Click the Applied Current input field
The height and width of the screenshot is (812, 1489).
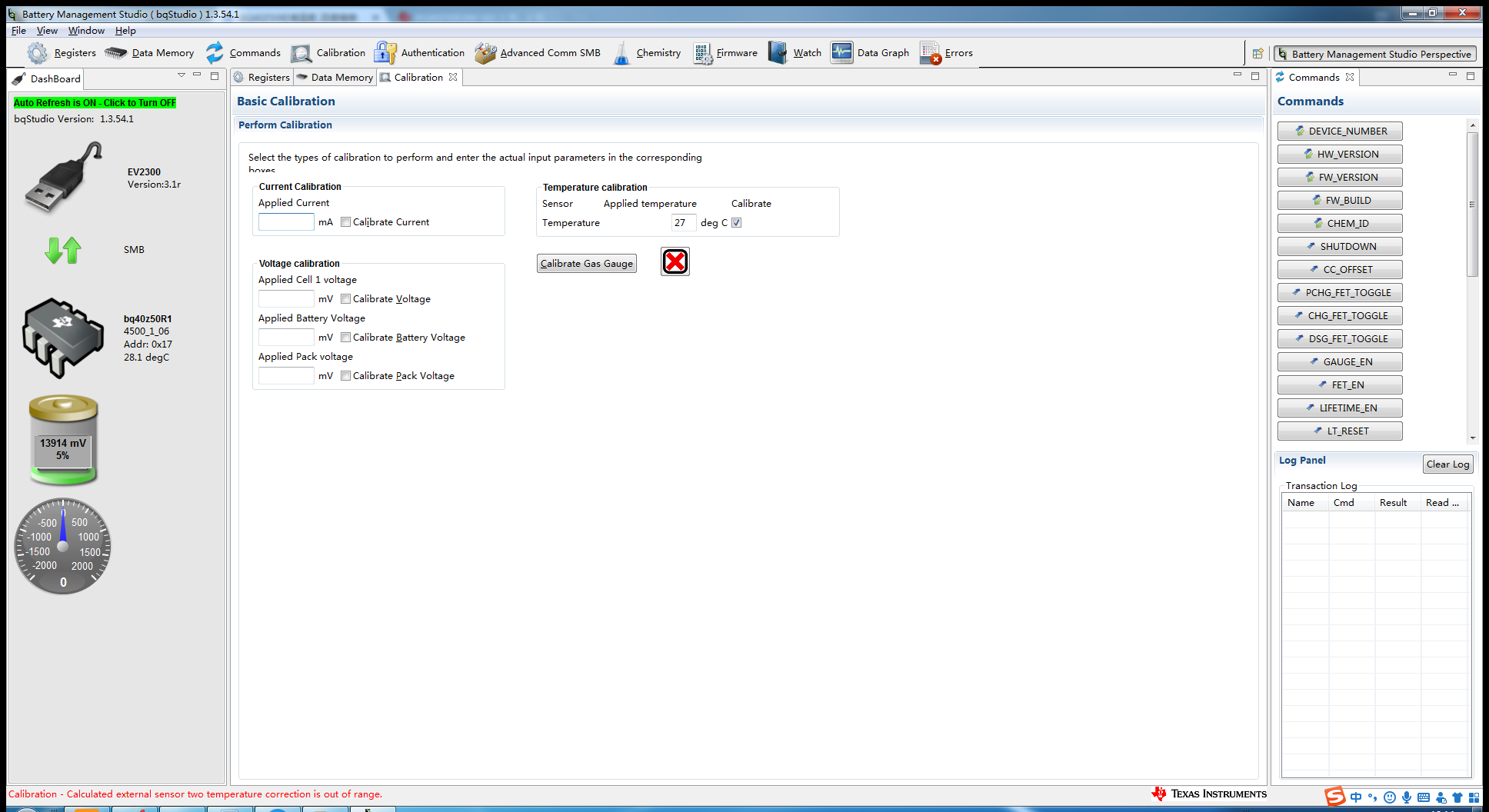tap(286, 222)
